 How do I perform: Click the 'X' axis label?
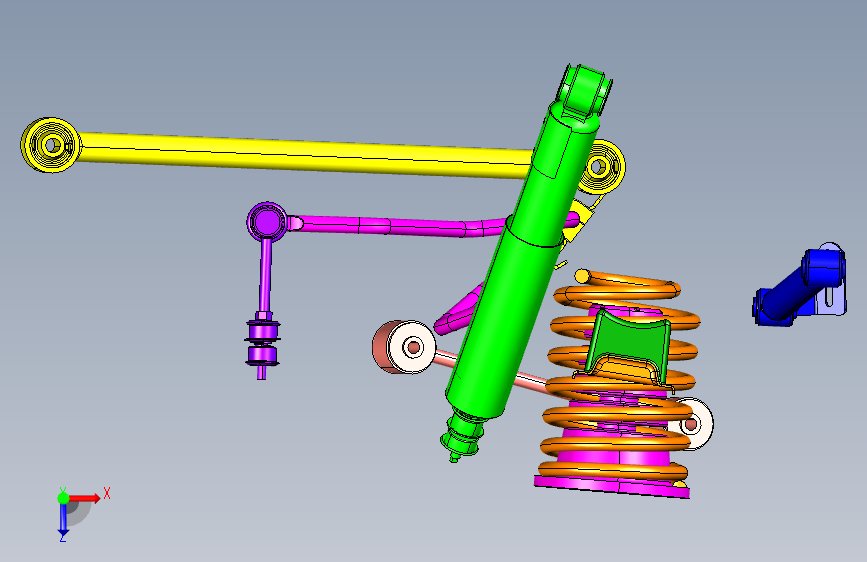(107, 493)
